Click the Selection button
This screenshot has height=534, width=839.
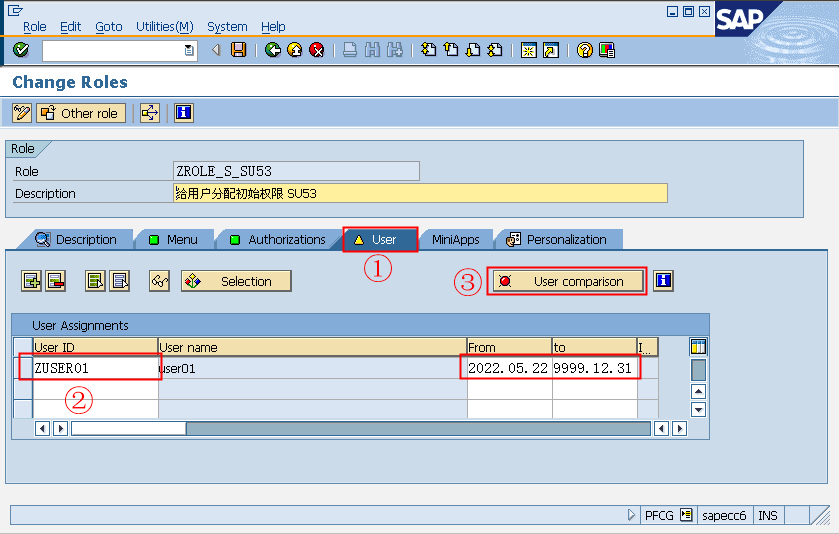point(236,281)
